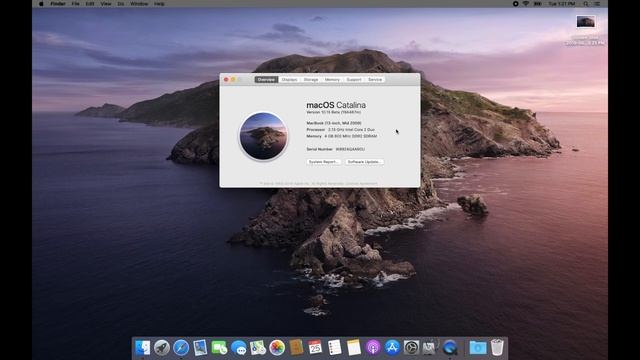Click the MacBook model line
Viewport: 640px width, 360px height.
(x=334, y=123)
